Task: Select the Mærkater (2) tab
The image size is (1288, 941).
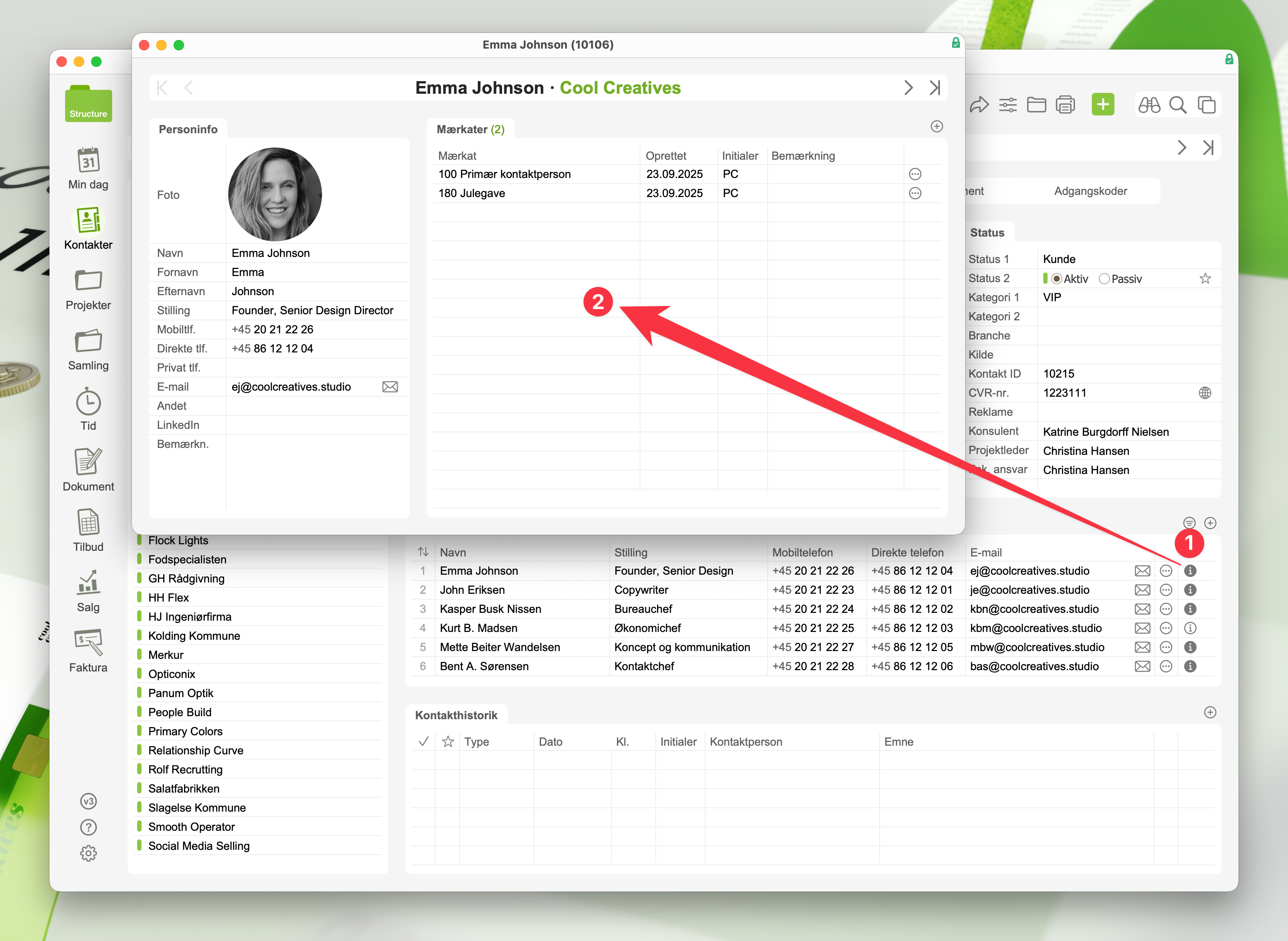Action: [x=470, y=130]
